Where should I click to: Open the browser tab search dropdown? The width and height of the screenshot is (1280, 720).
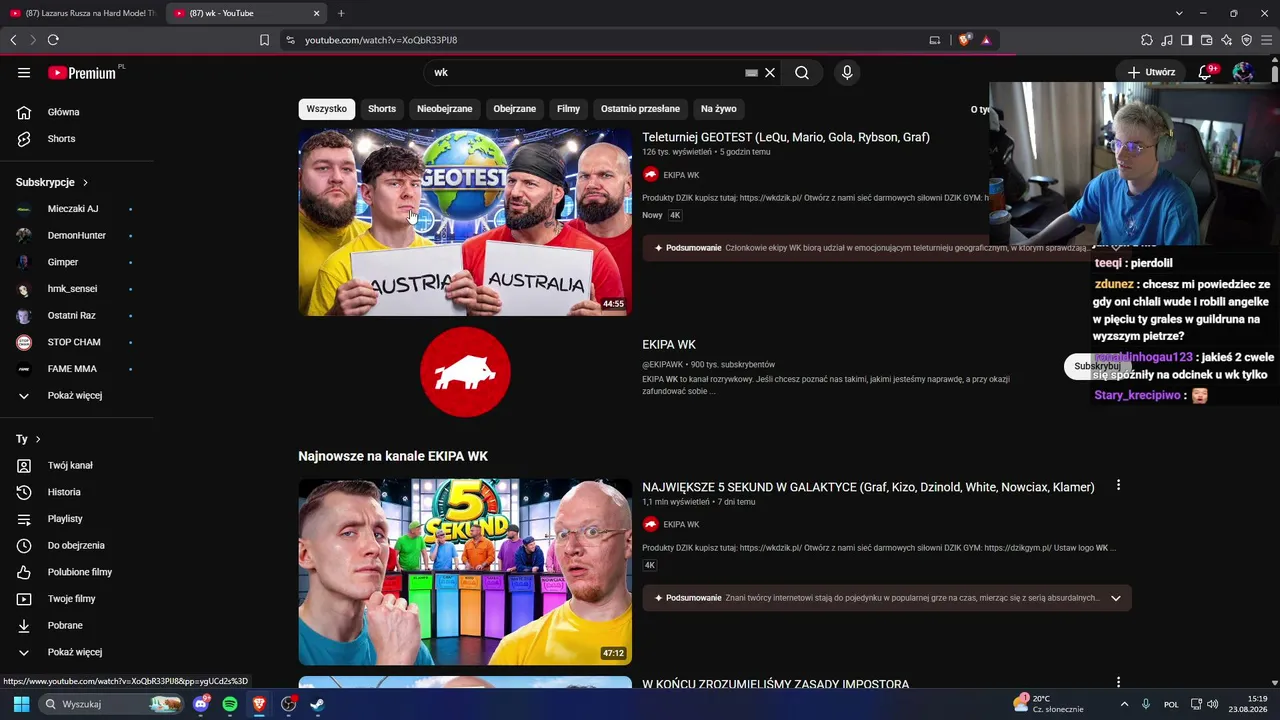1179,13
